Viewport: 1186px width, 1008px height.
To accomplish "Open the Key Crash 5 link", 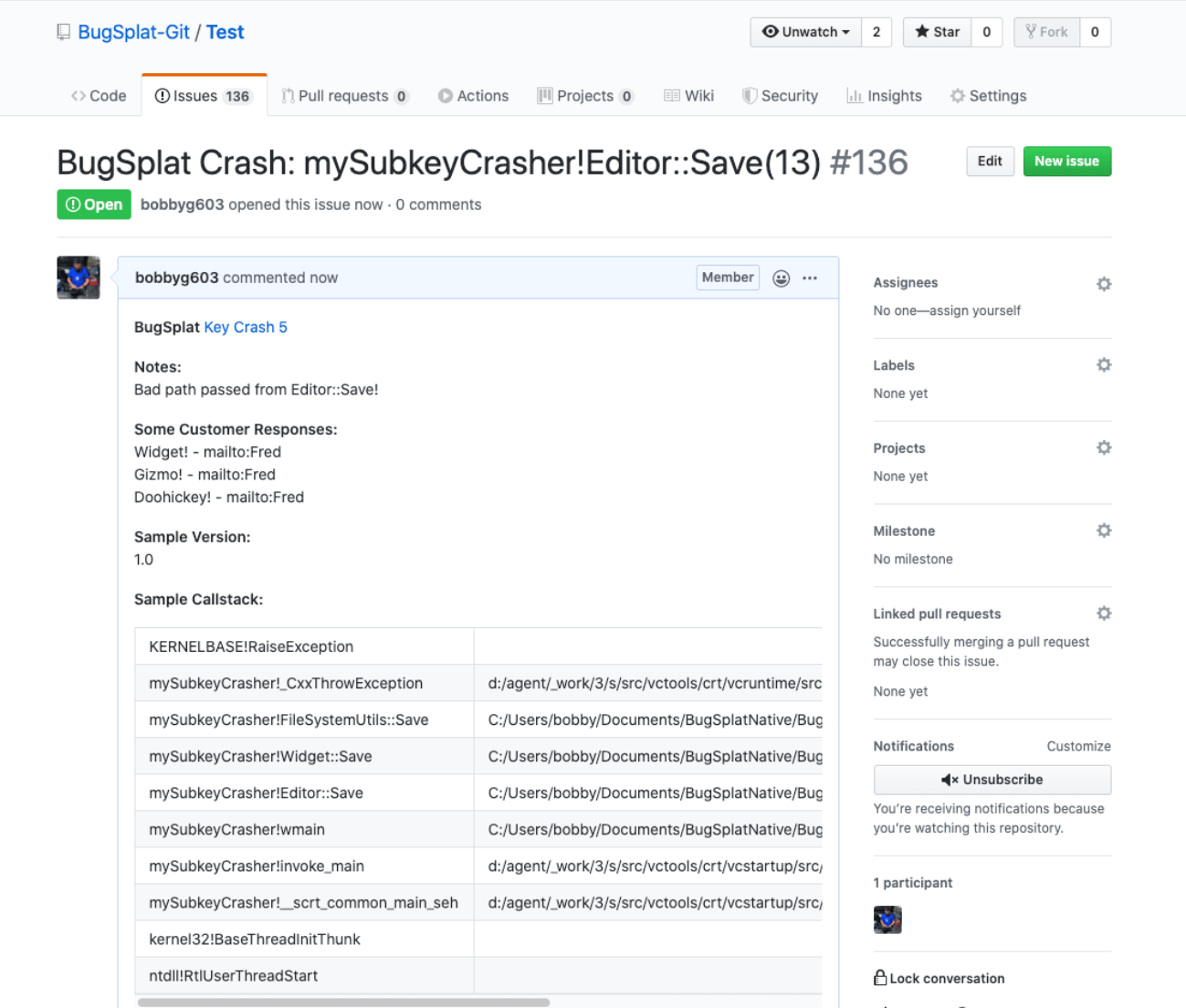I will point(246,327).
